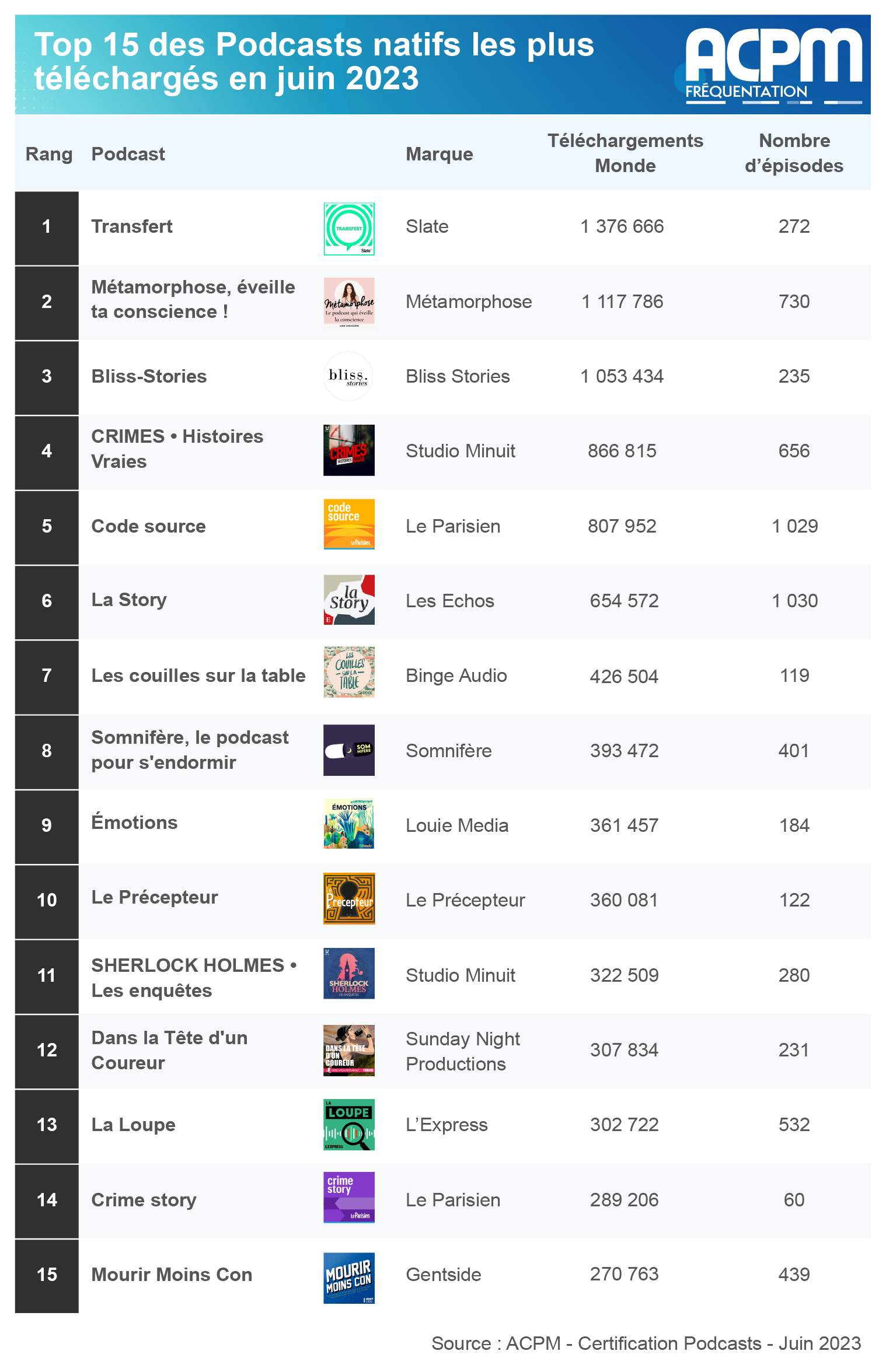This screenshot has height=1372, width=886.
Task: Select the Métamorphose podcast cover art
Action: 349,302
